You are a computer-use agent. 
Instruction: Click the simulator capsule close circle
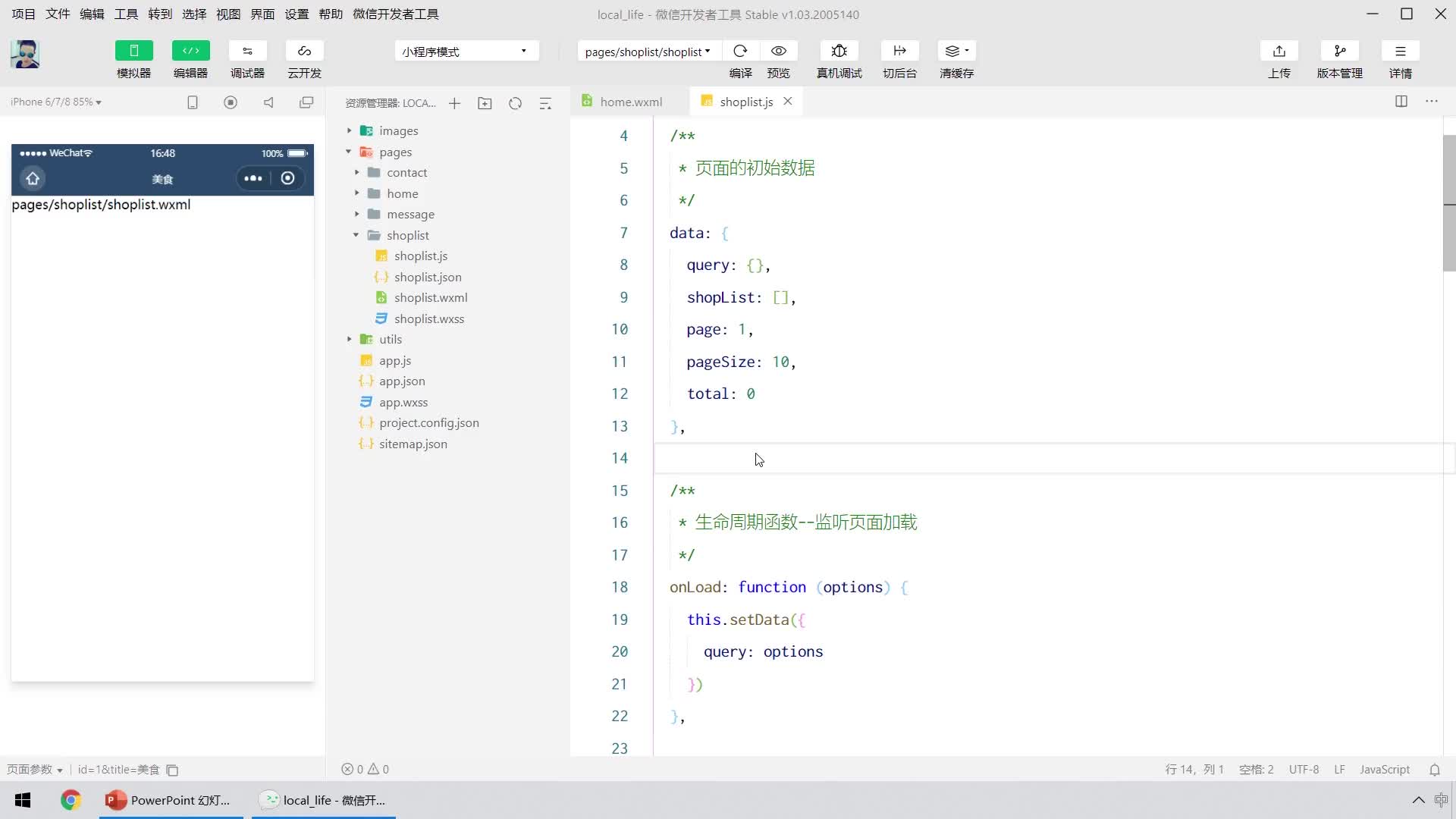(x=287, y=178)
